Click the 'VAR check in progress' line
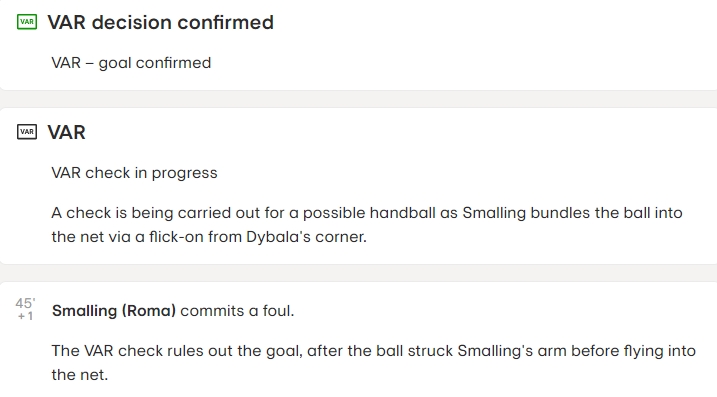 [x=134, y=173]
